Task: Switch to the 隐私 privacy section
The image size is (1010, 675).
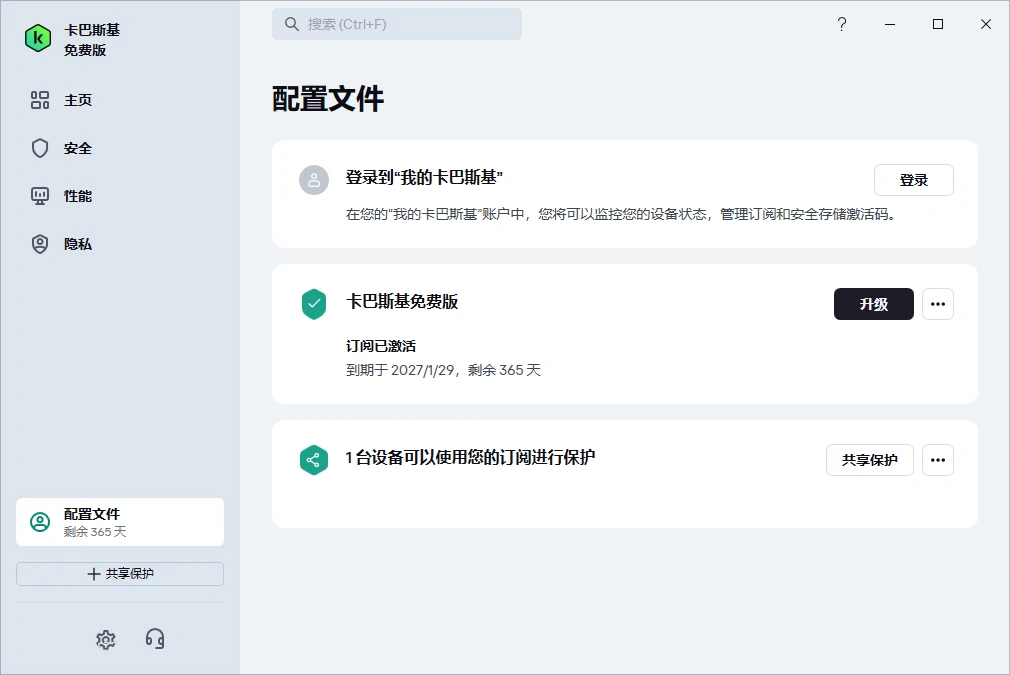Action: (x=78, y=244)
